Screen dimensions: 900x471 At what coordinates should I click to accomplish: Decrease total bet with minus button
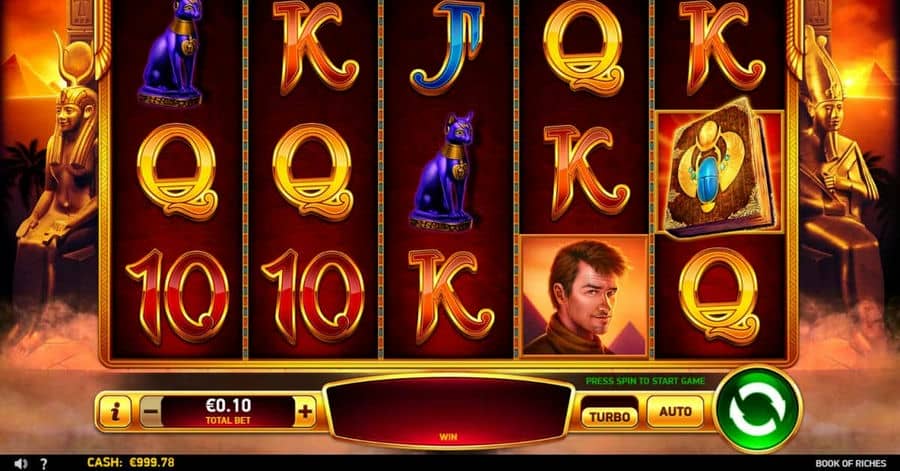click(x=150, y=411)
